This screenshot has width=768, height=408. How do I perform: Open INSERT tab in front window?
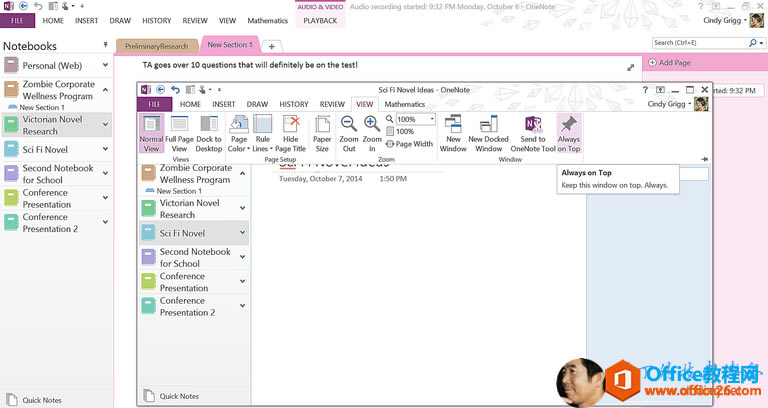(x=223, y=104)
